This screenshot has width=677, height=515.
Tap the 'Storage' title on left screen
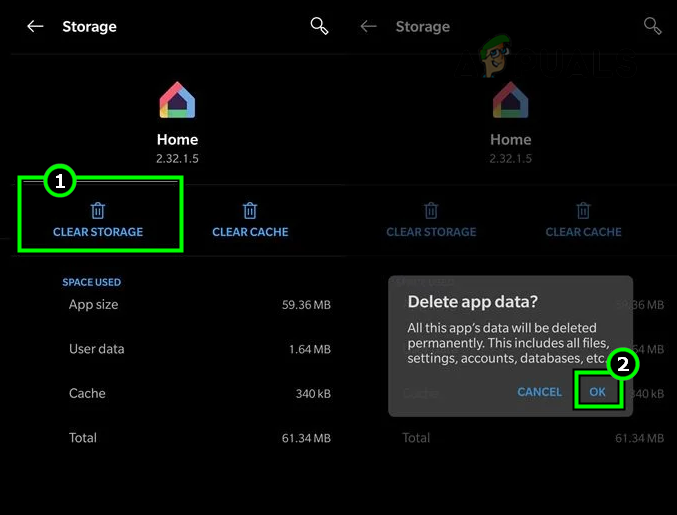click(89, 27)
